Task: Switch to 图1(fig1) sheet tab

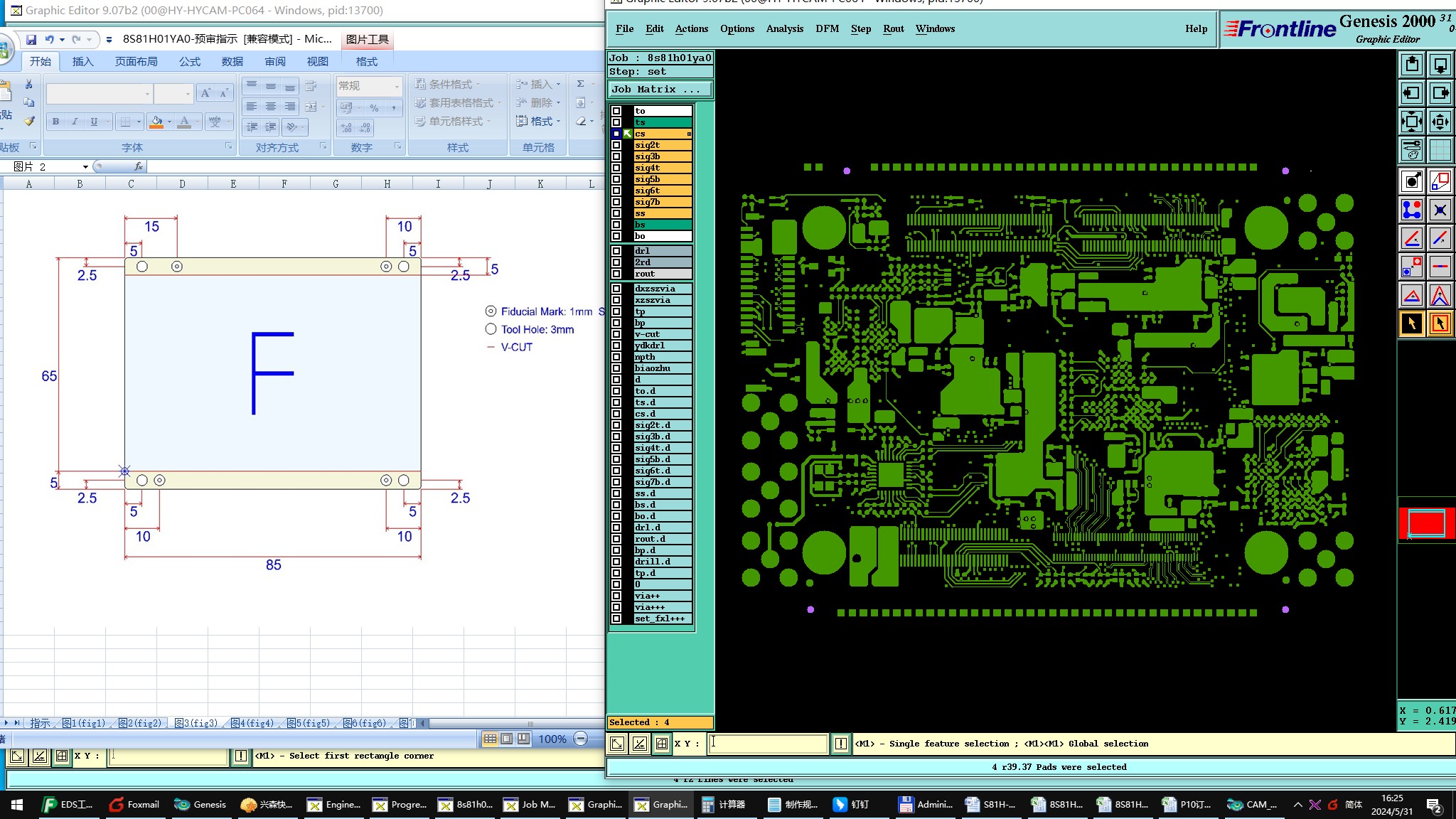Action: (84, 723)
